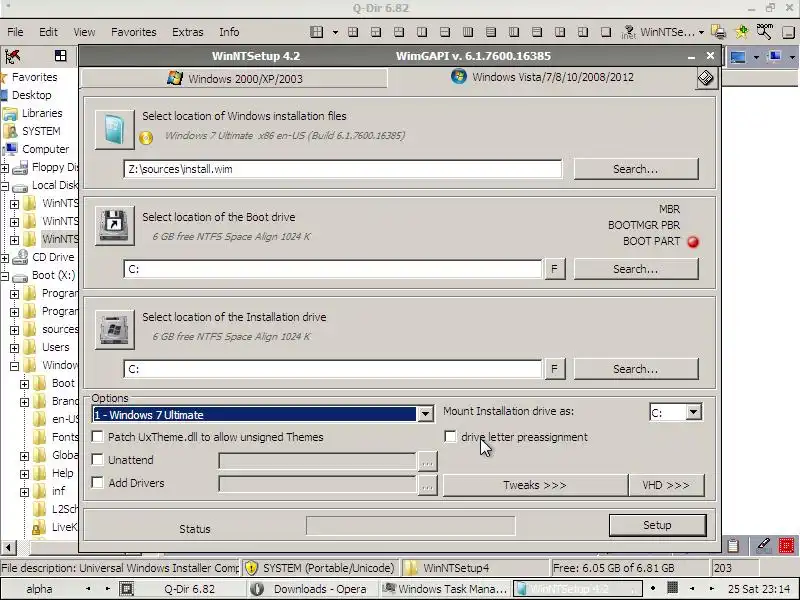The image size is (800, 600).
Task: Tick the Unattend checkbox
Action: pyautogui.click(x=97, y=459)
